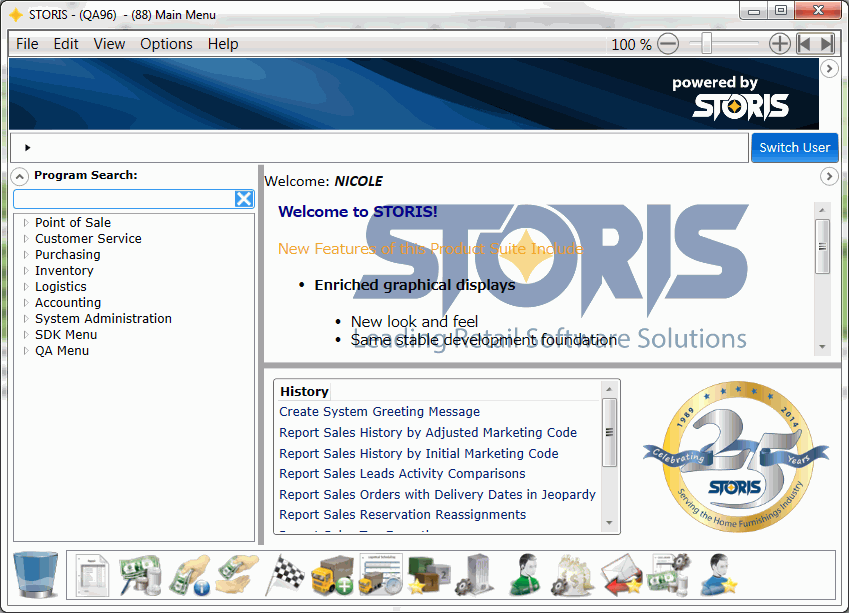Collapse the Program Search panel
Image resolution: width=849 pixels, height=613 pixels.
click(x=20, y=176)
